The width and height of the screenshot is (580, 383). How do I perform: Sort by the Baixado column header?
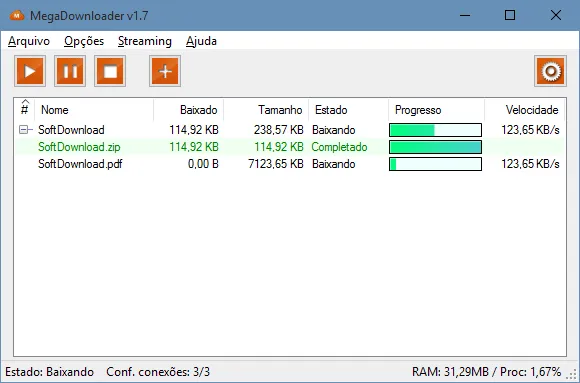tap(188, 110)
